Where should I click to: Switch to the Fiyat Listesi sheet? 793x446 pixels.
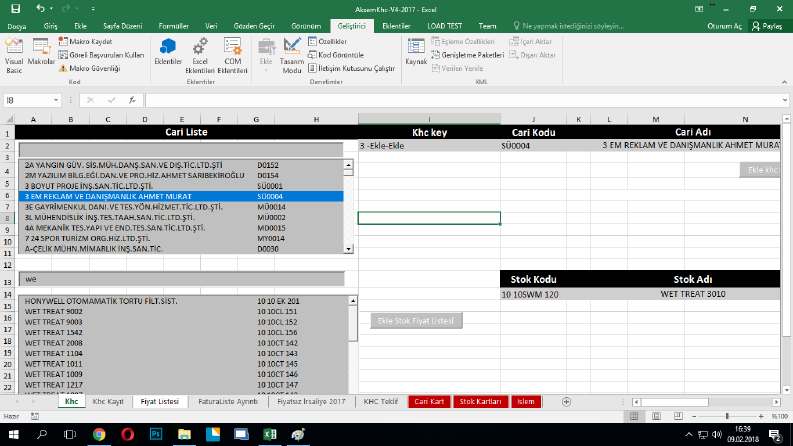[159, 402]
